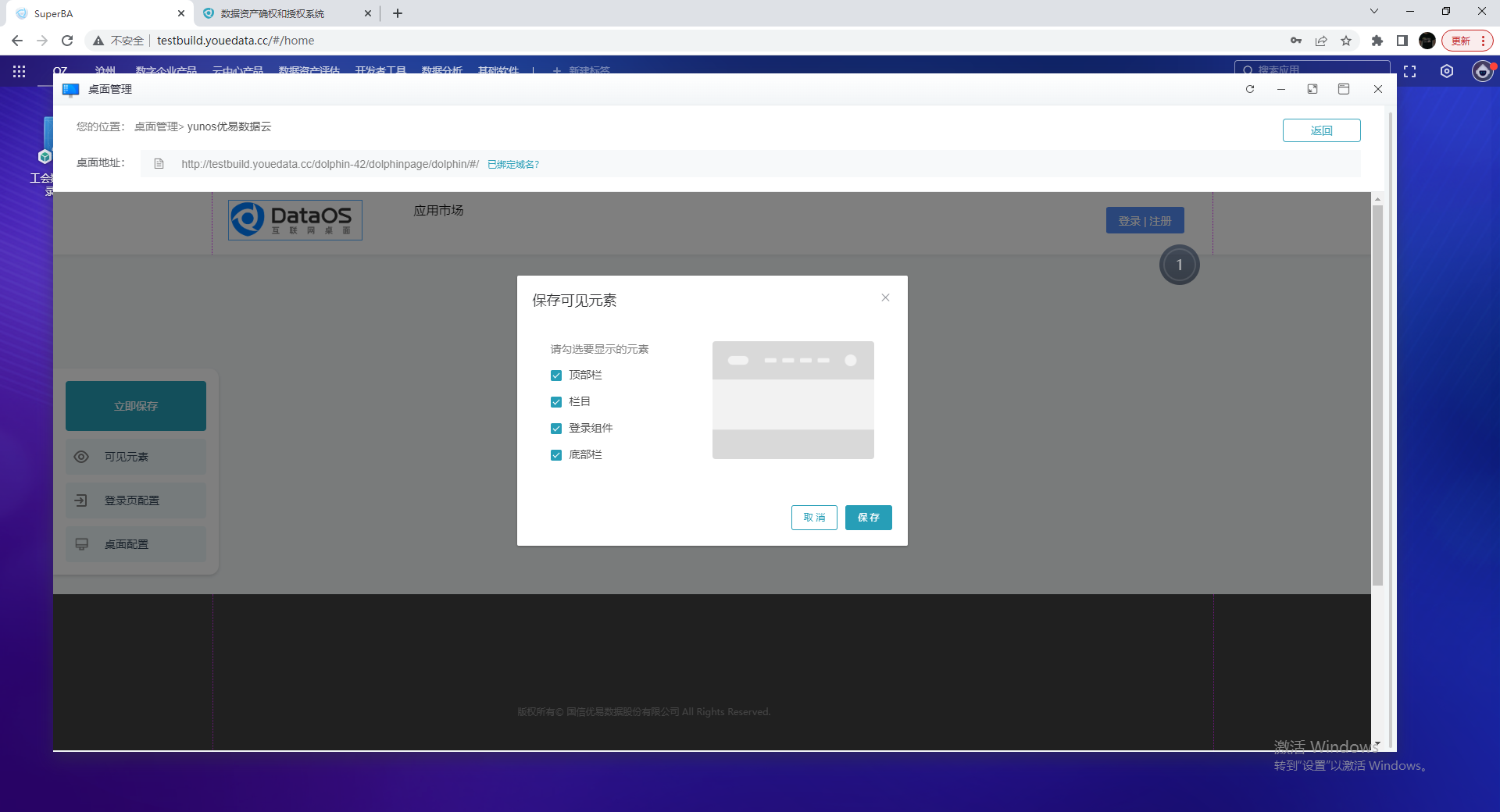This screenshot has width=1500, height=812.
Task: Click 保存 in the dialog
Action: point(868,518)
